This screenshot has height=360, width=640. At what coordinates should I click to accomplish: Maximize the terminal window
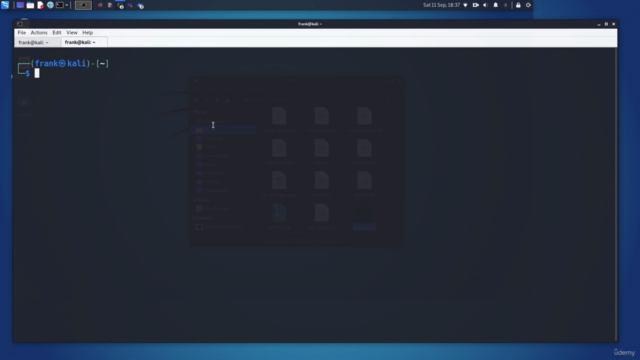point(606,24)
